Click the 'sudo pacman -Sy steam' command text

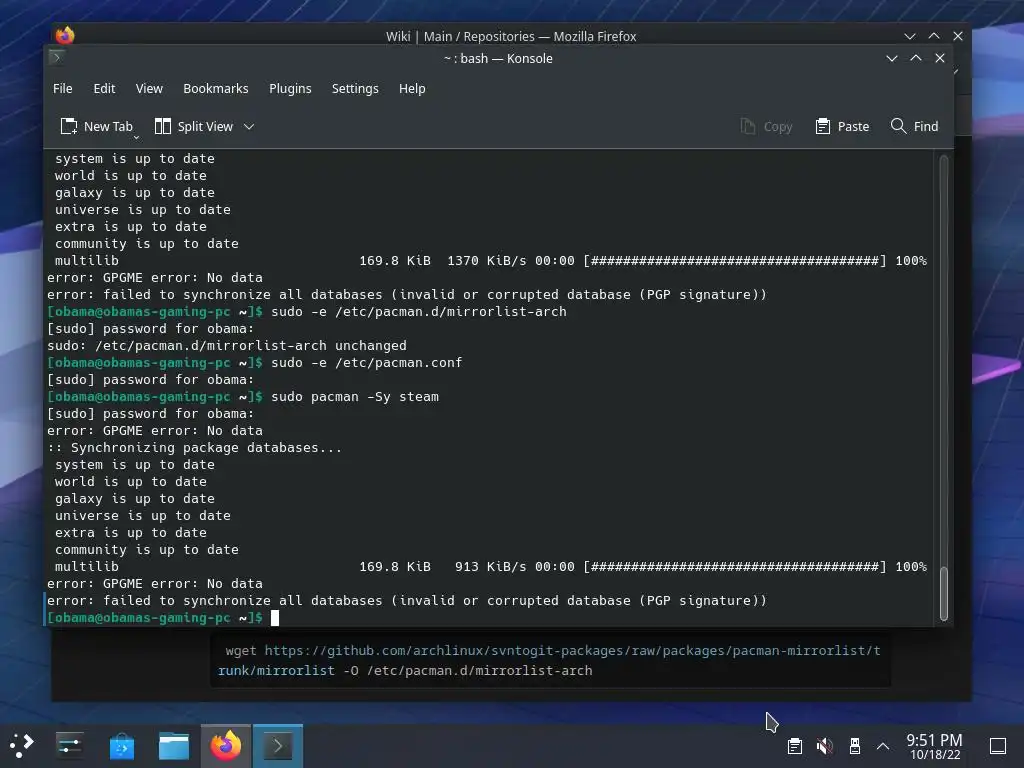click(x=355, y=396)
